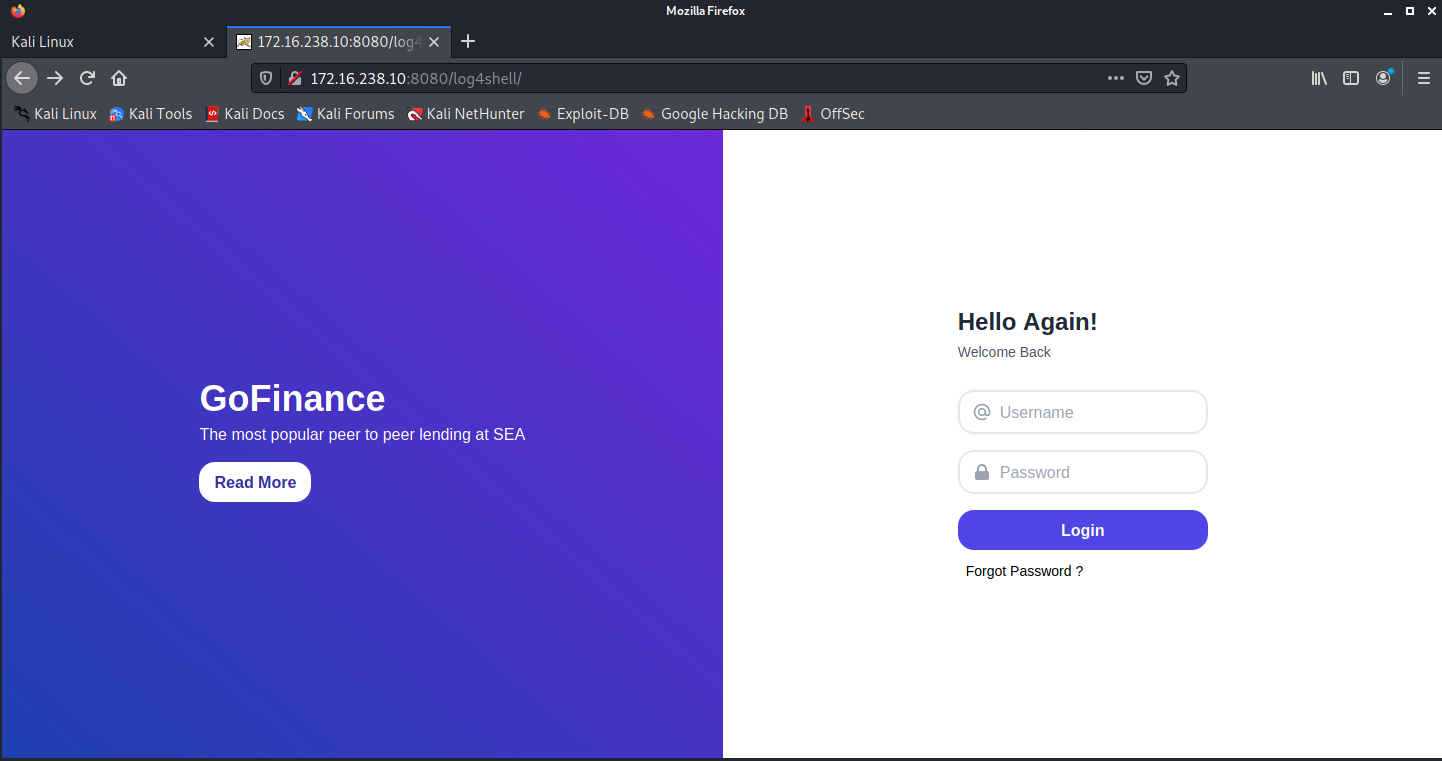
Task: Click the Read More button
Action: click(x=255, y=482)
